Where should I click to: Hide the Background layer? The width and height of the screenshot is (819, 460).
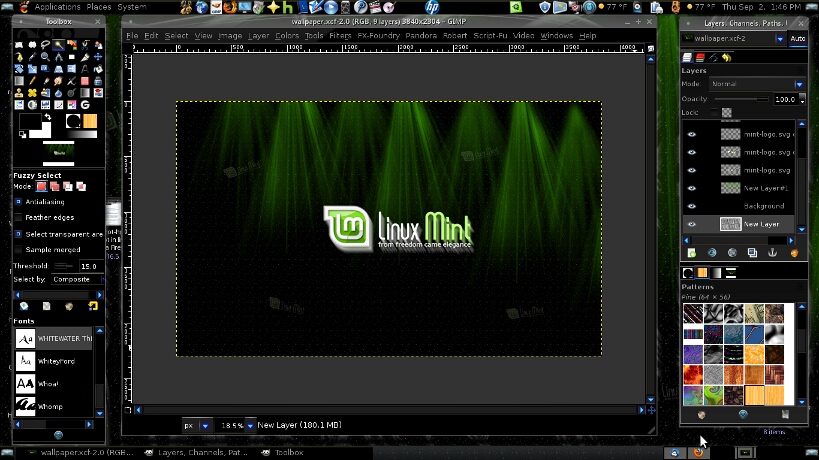point(692,206)
